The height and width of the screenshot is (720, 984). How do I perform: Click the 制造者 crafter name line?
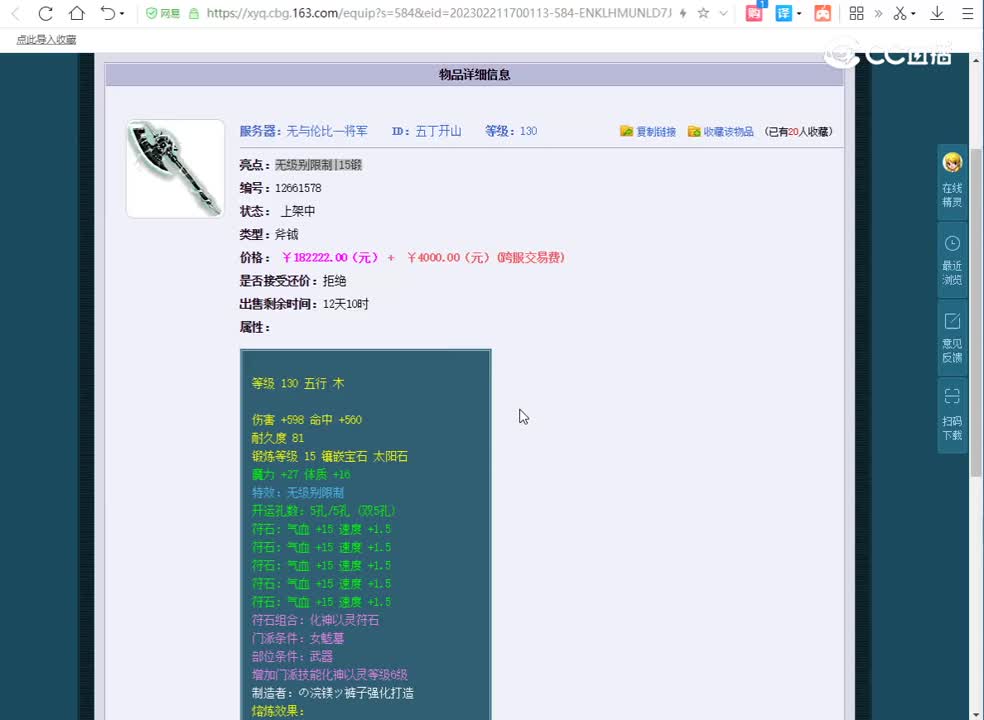(x=333, y=693)
